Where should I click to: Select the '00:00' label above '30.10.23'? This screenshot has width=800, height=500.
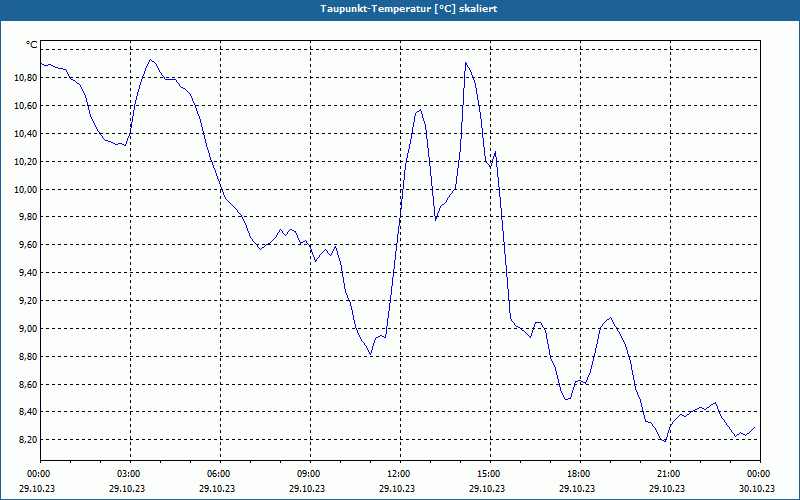click(760, 474)
